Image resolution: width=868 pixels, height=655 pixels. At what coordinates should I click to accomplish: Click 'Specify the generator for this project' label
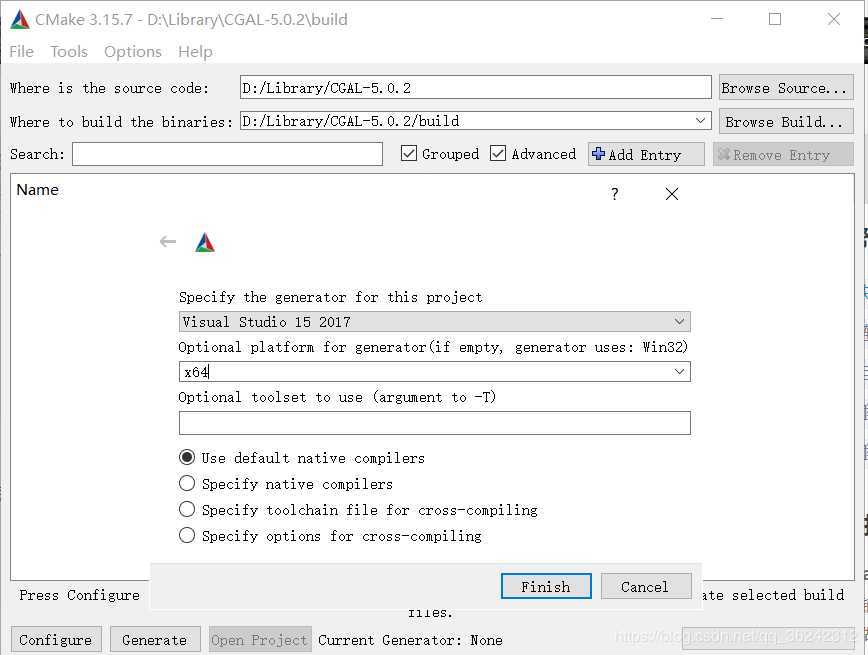click(330, 297)
